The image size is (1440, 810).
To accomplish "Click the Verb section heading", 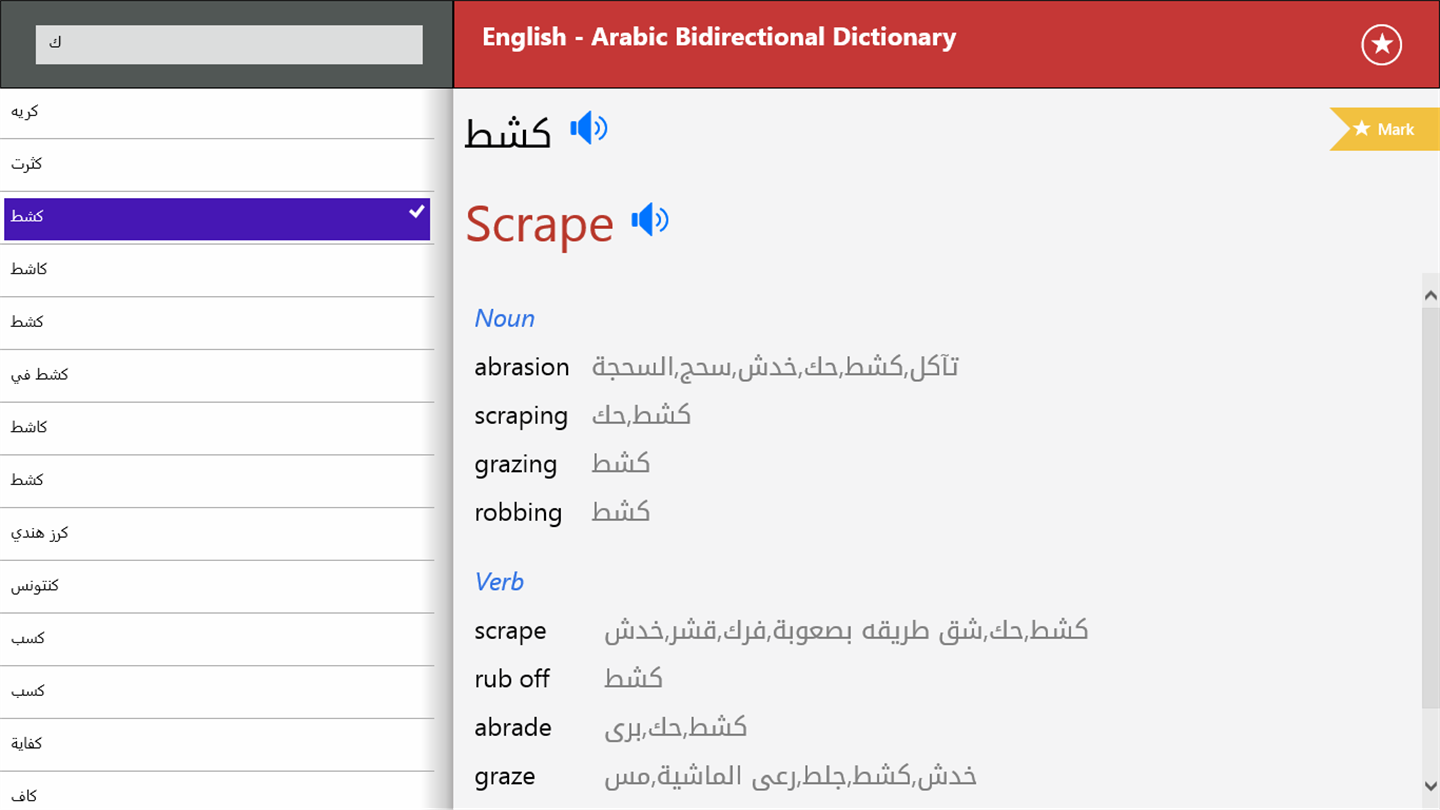I will coord(499,582).
